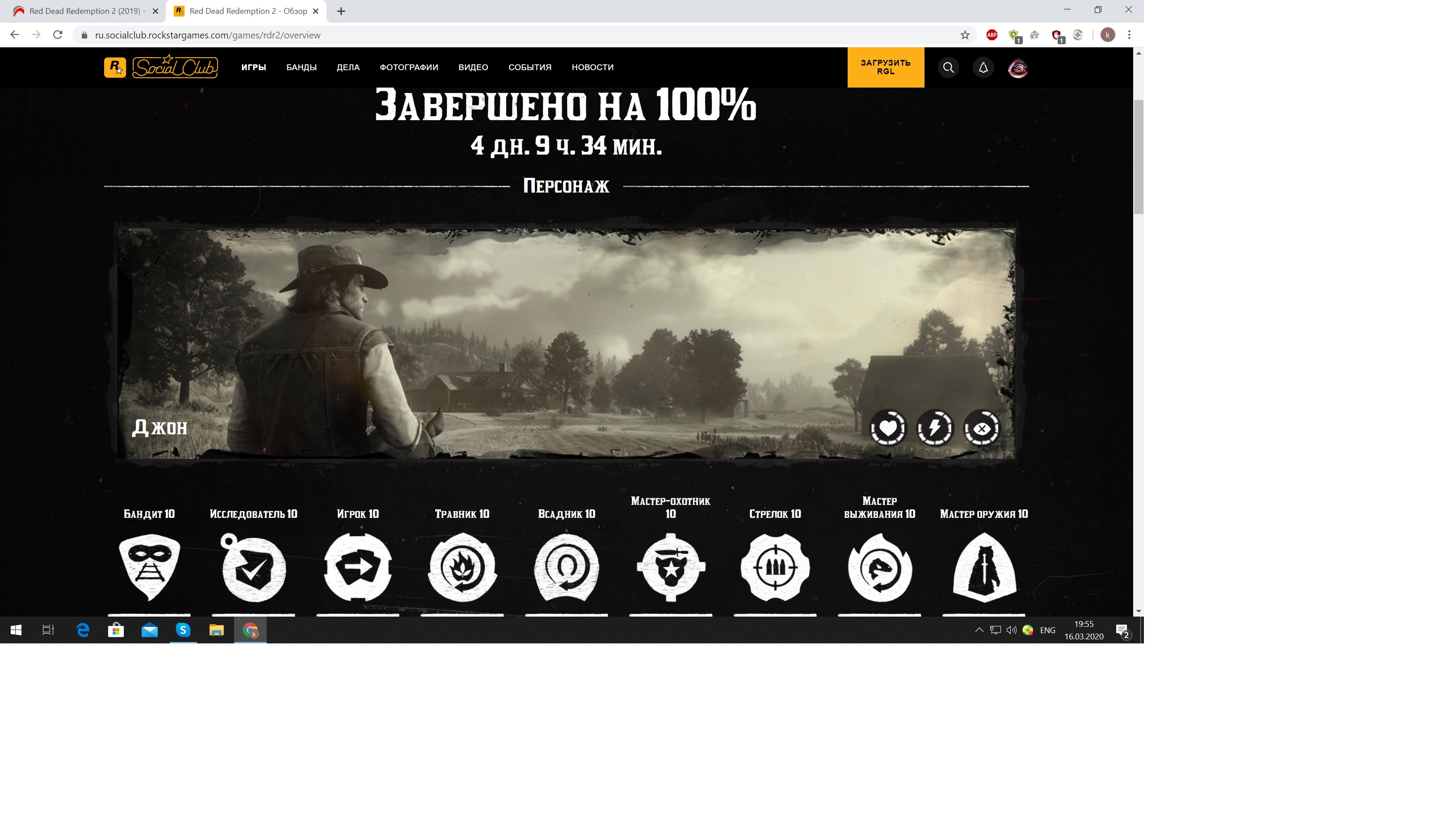
Task: Open the БАНДЫ navigation menu
Action: tap(301, 67)
